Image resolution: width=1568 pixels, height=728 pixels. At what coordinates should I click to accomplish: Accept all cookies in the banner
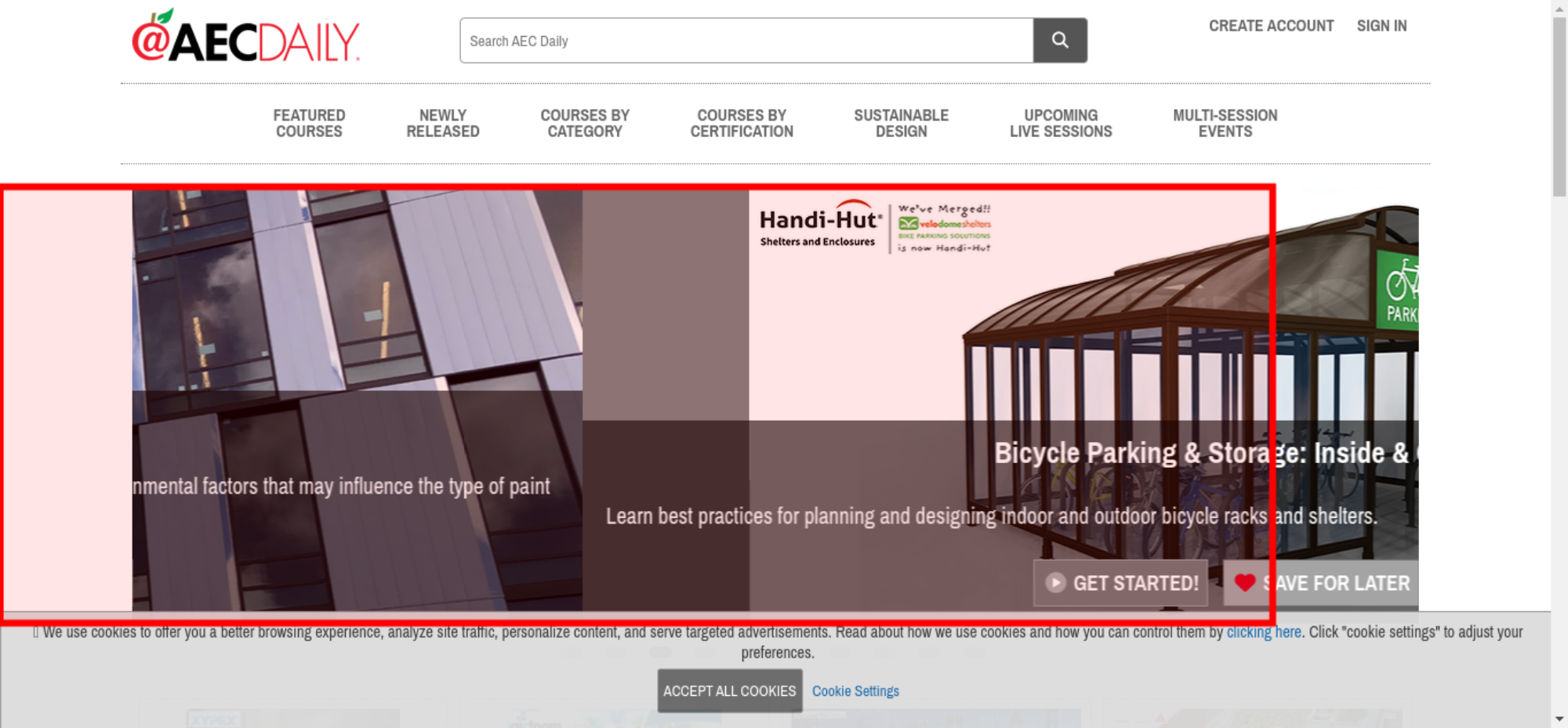(x=729, y=690)
